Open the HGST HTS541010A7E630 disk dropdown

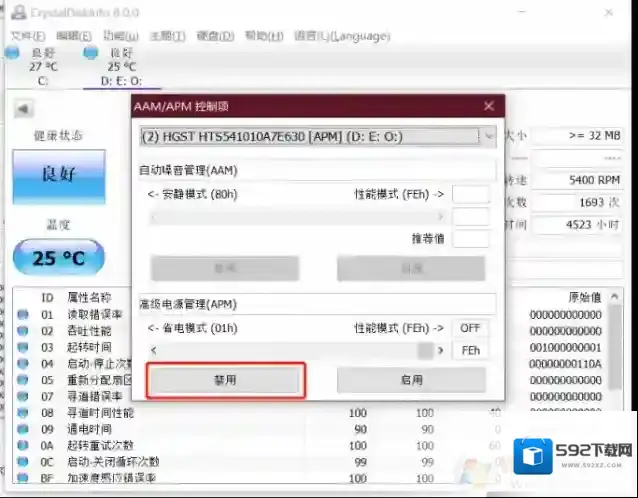[318, 135]
